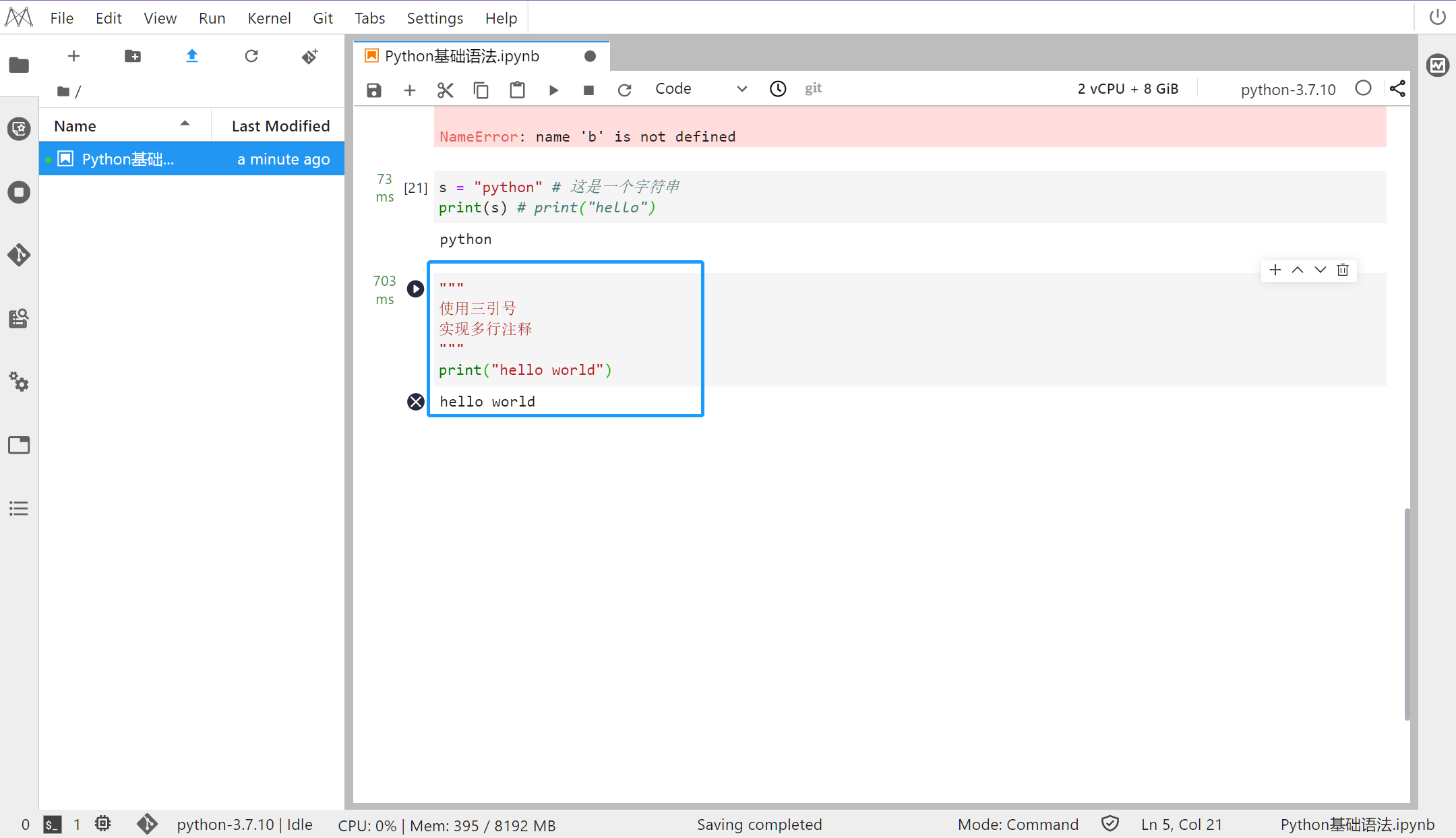This screenshot has height=838, width=1456.
Task: Click the 2 vCPU + 8 GiB resource selector
Action: coord(1128,89)
